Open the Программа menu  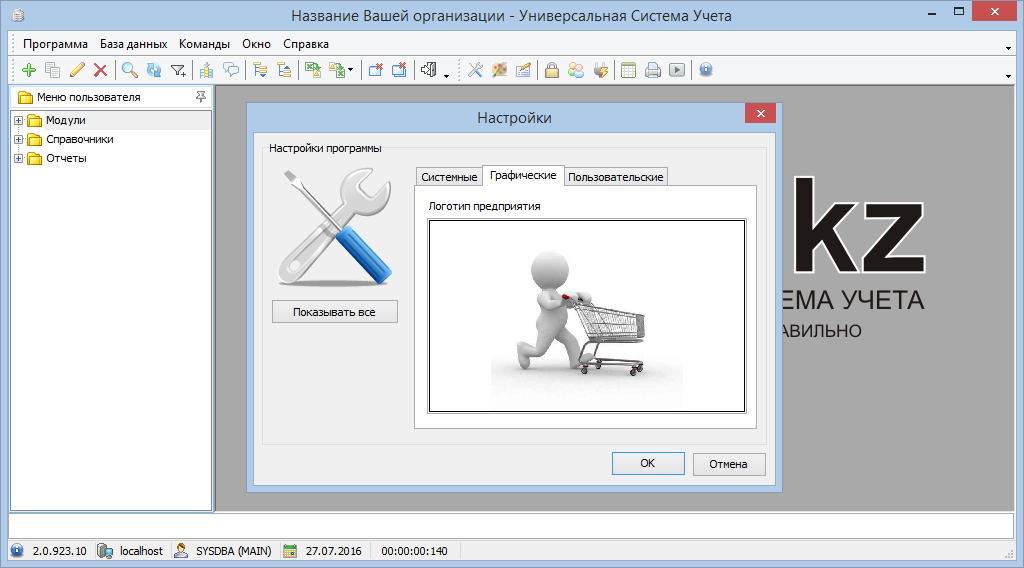point(55,44)
